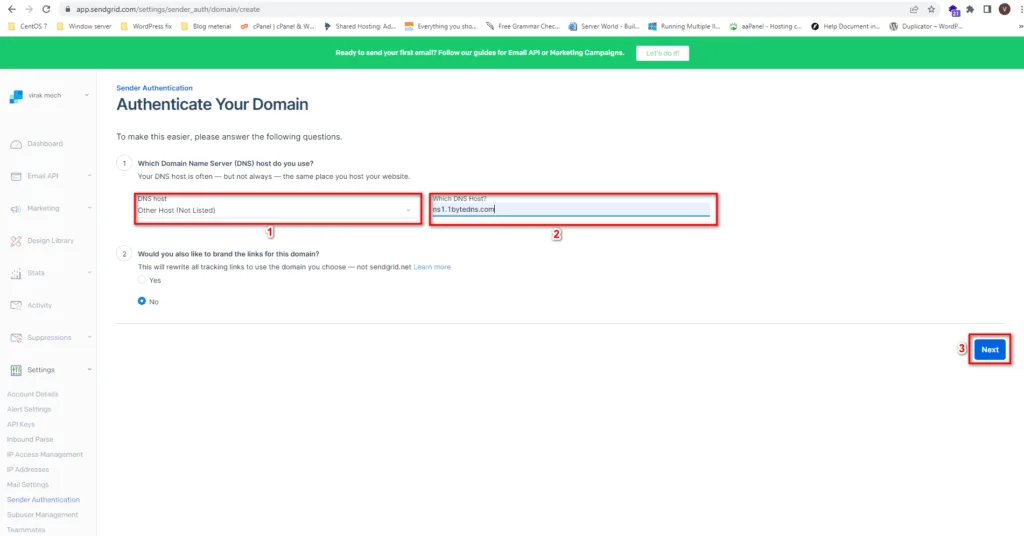Open the Running Multiple bookmark

(684, 27)
